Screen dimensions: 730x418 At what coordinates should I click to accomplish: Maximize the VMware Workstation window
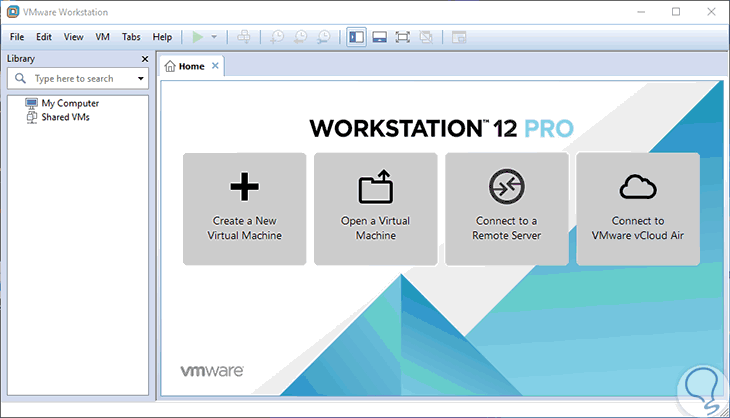click(676, 12)
